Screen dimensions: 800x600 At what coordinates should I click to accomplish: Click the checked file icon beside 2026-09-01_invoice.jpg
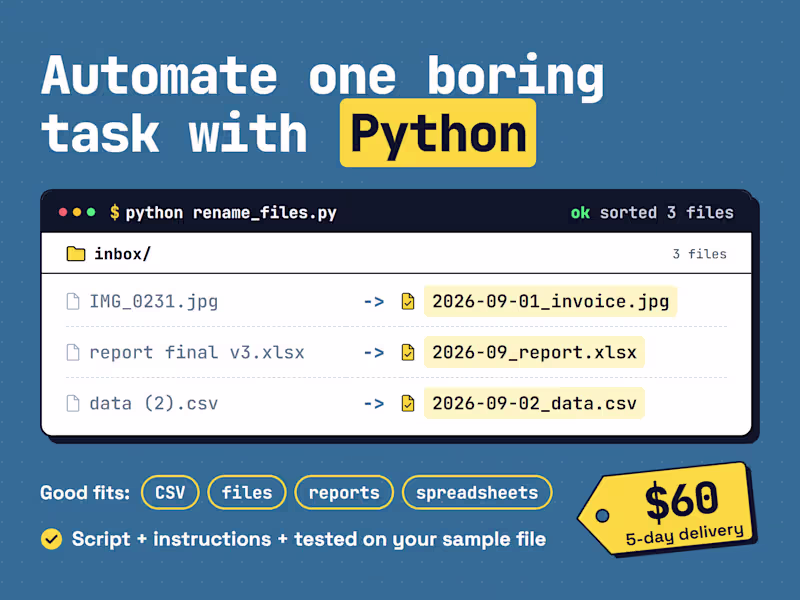pos(408,302)
